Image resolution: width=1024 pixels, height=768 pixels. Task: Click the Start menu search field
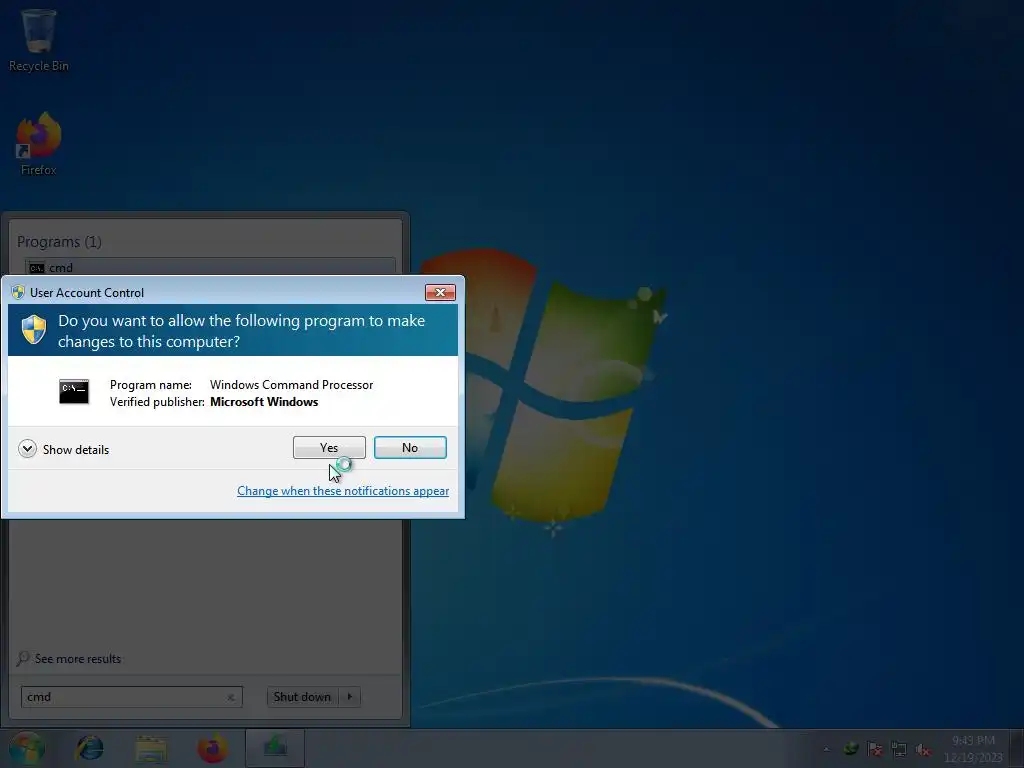pos(131,697)
